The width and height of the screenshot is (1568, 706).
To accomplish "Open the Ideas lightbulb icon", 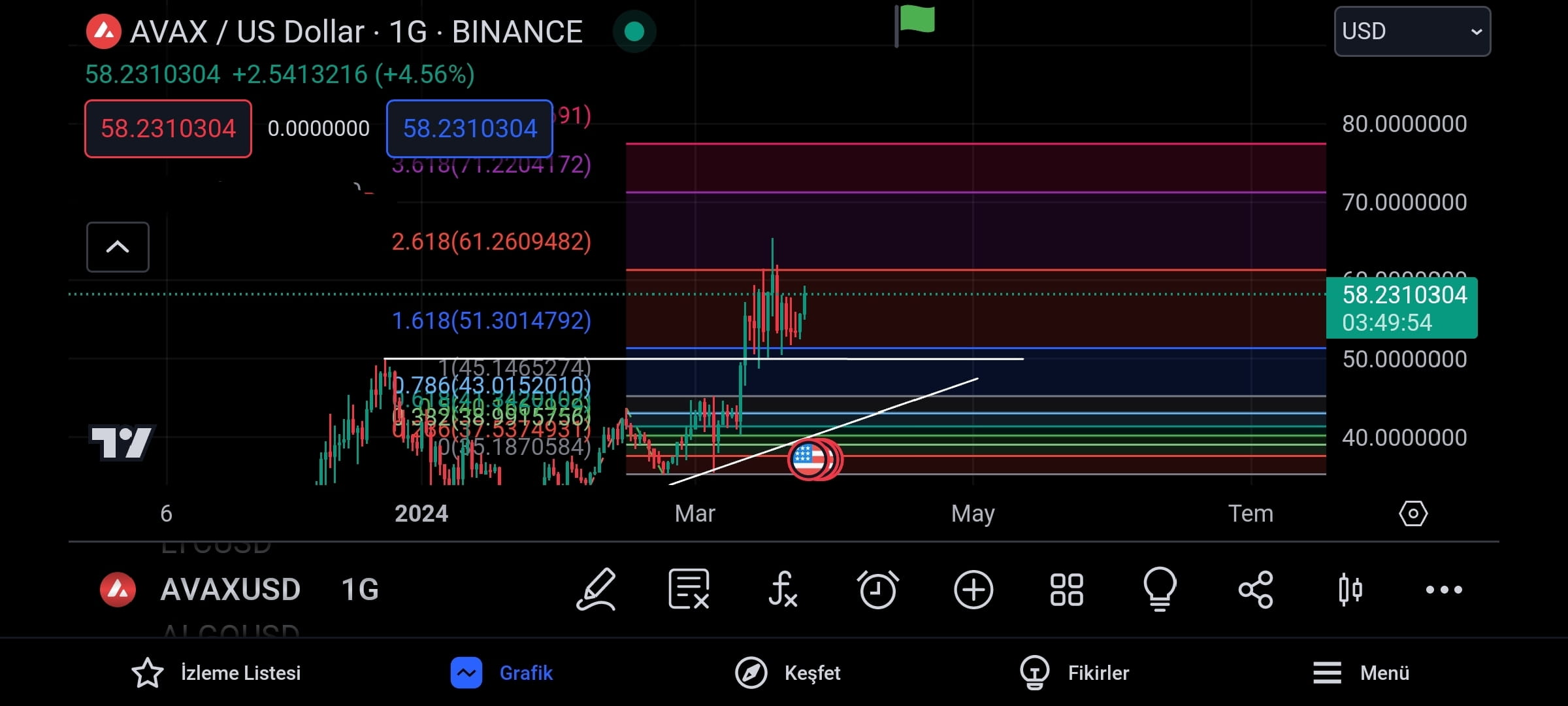I will point(1161,589).
